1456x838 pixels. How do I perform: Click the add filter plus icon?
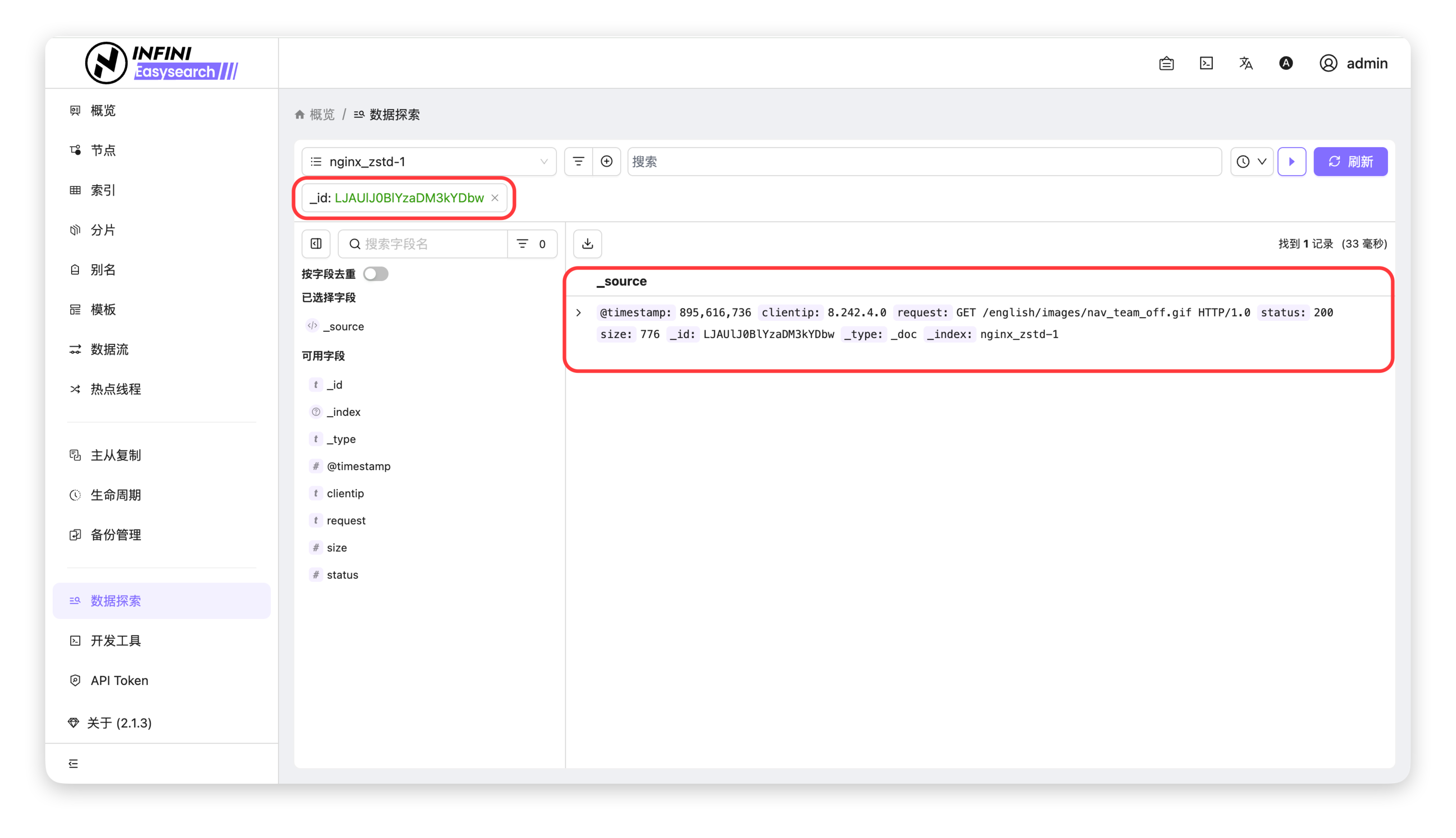tap(606, 161)
